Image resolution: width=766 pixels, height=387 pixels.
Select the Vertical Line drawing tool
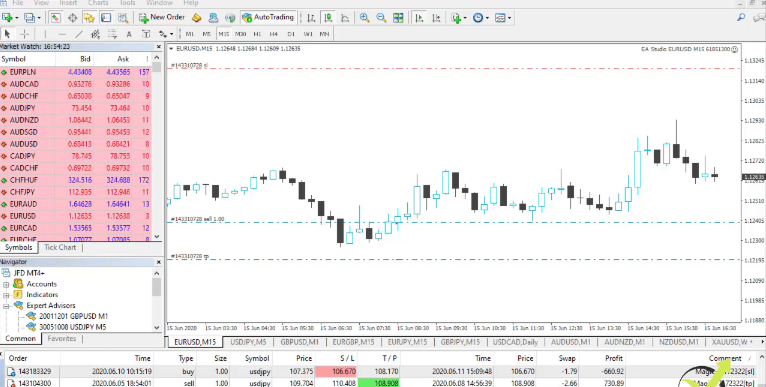(x=45, y=34)
